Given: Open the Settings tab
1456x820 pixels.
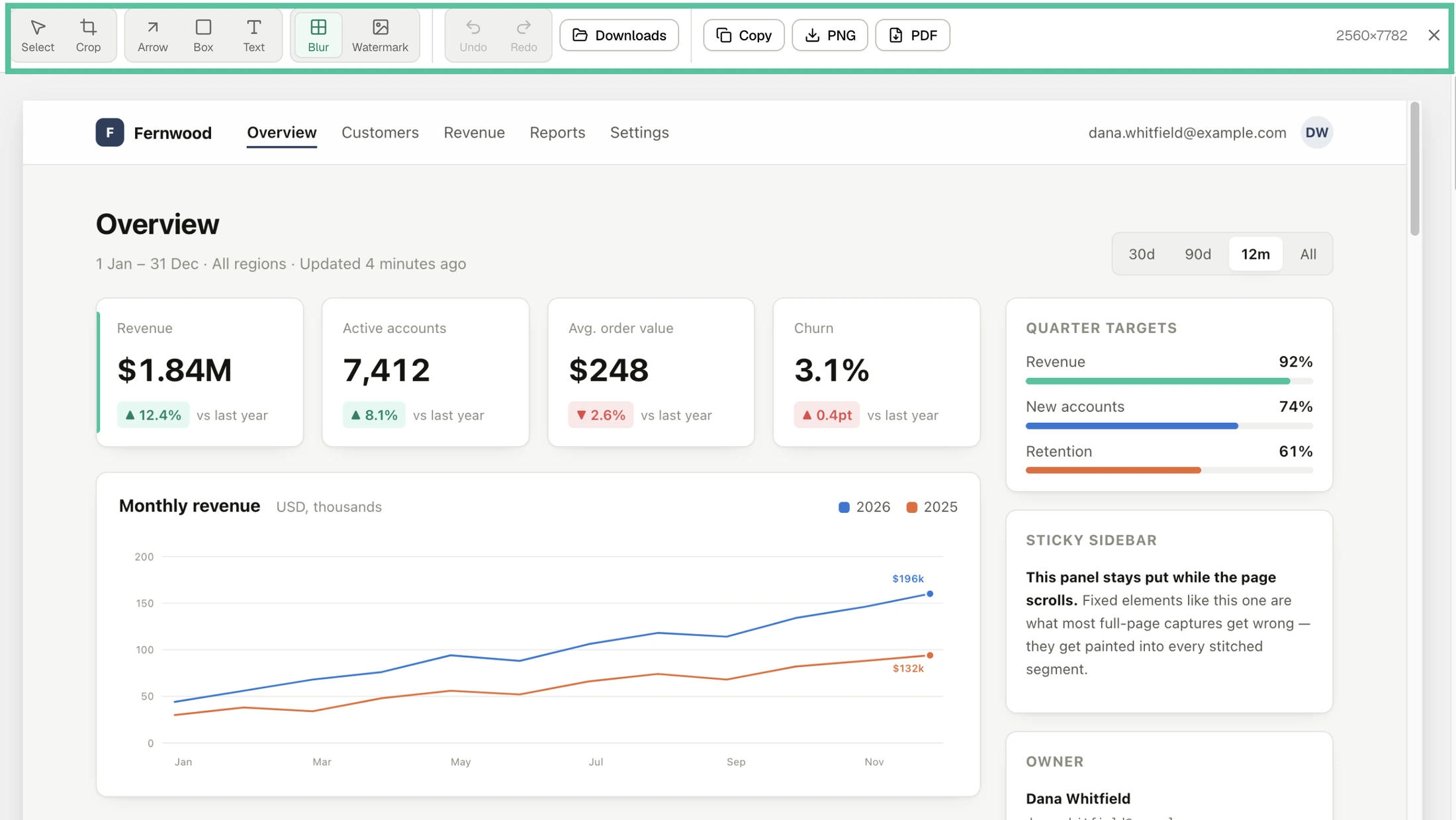Looking at the screenshot, I should (639, 132).
